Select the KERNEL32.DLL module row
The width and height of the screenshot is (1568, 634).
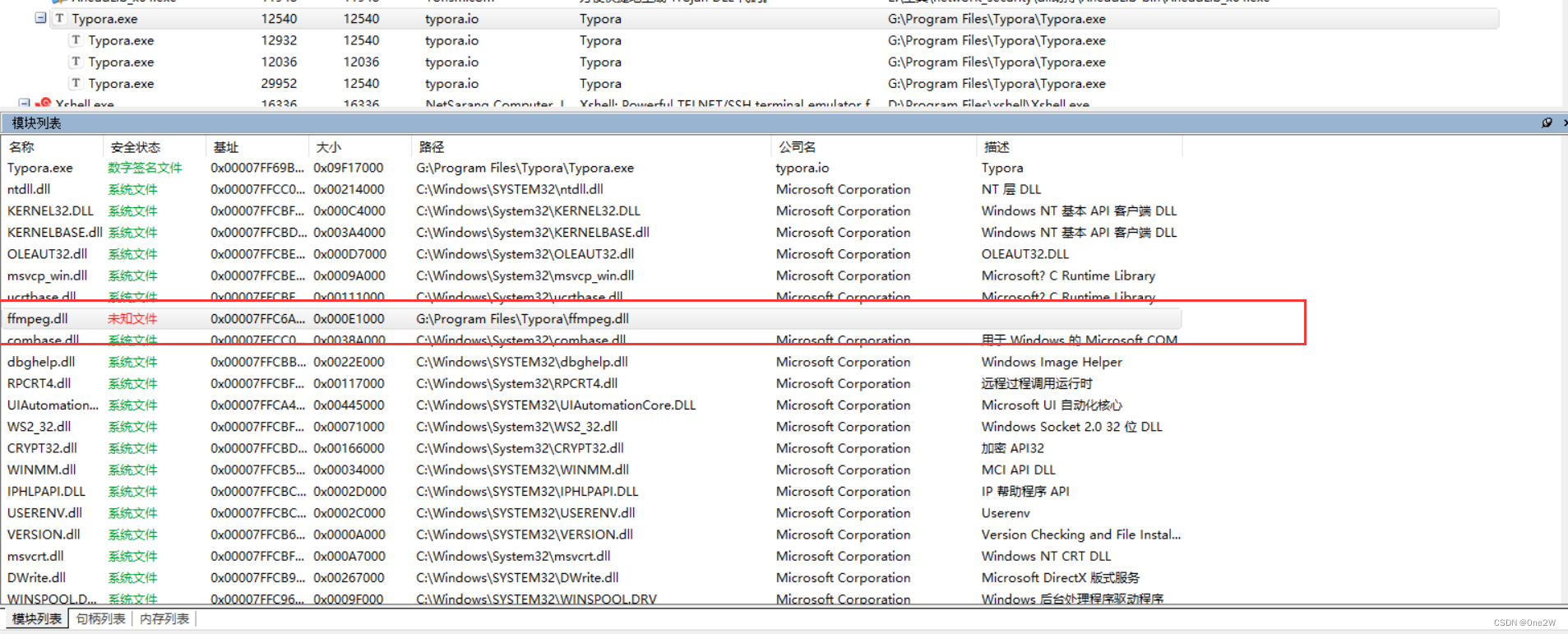tap(592, 211)
